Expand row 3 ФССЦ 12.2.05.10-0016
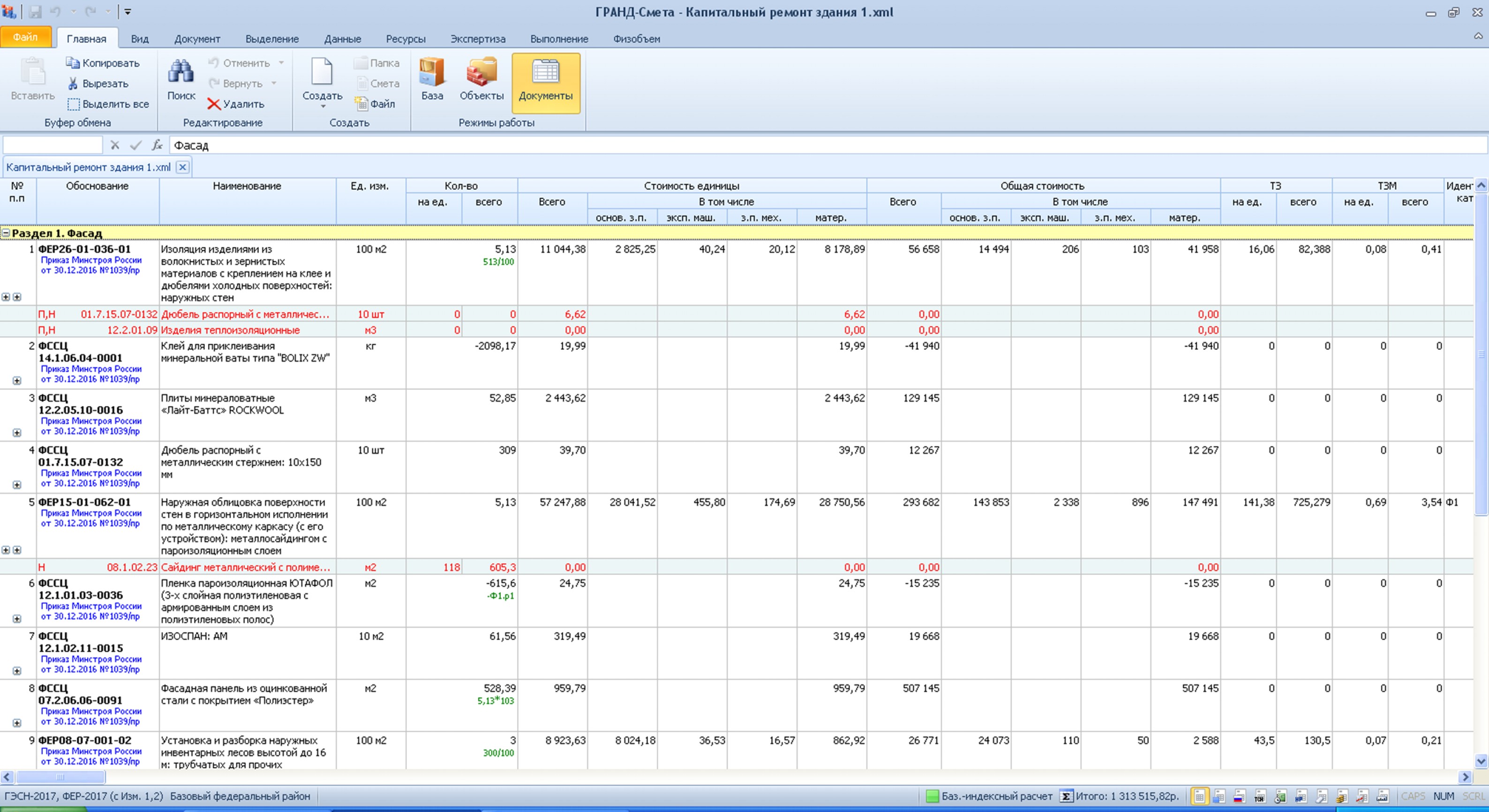 point(17,432)
